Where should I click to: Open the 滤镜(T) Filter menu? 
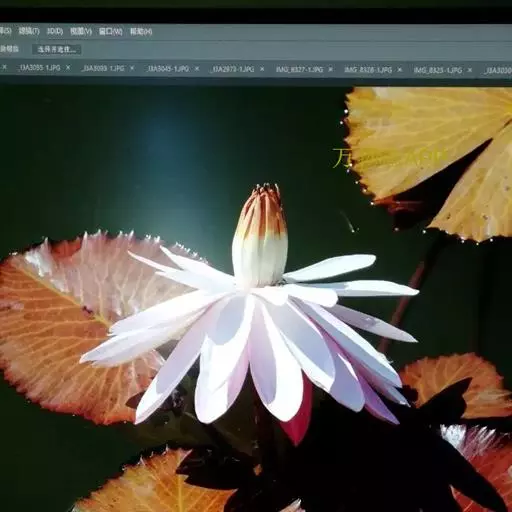pyautogui.click(x=29, y=31)
